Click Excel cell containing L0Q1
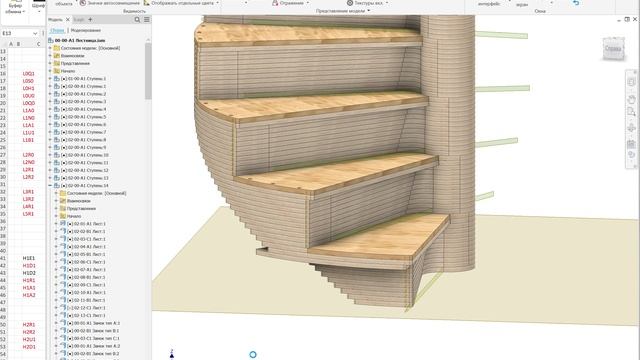640x360 pixels. pos(29,73)
